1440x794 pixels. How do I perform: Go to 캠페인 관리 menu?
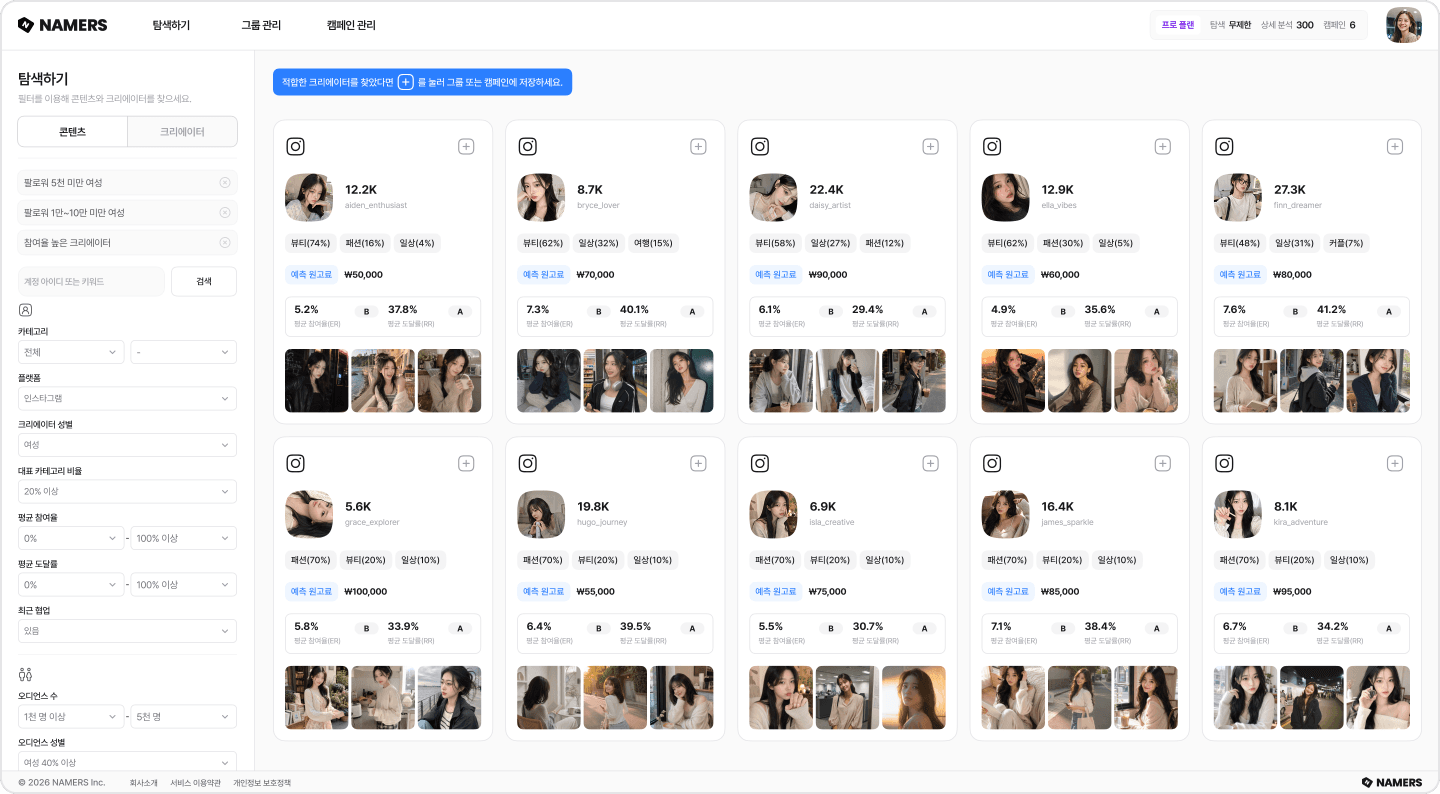click(351, 25)
